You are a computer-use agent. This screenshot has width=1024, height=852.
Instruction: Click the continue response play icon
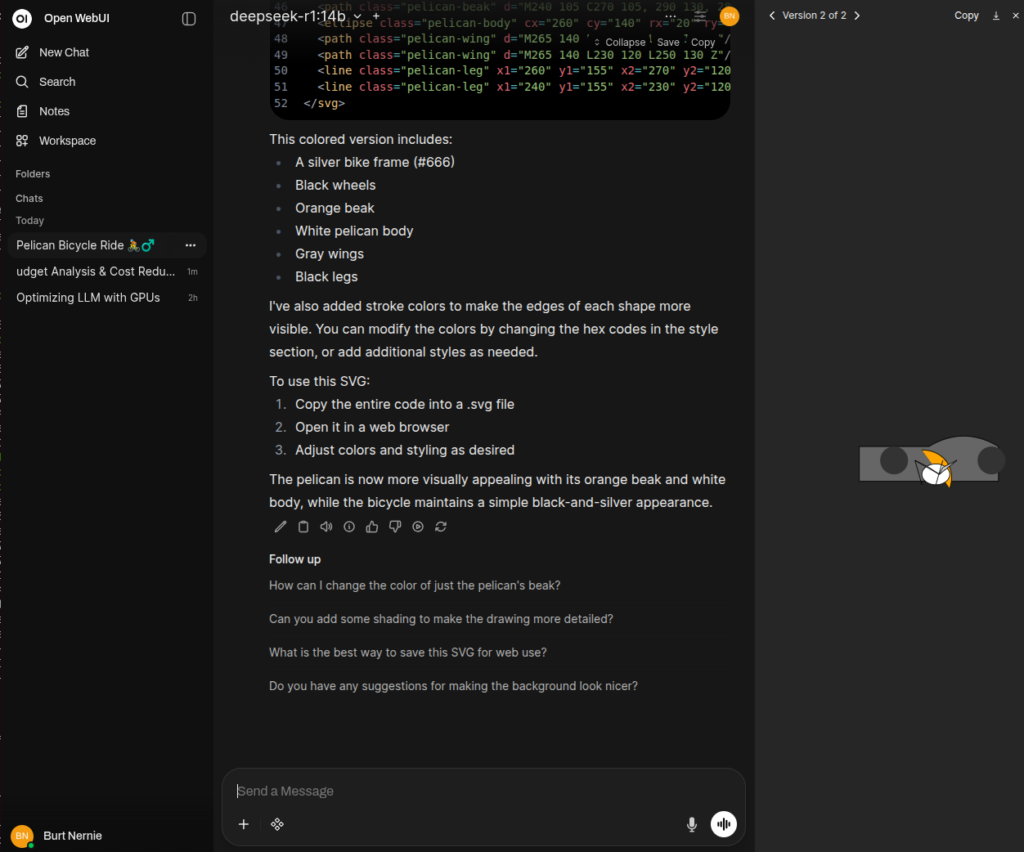418,527
